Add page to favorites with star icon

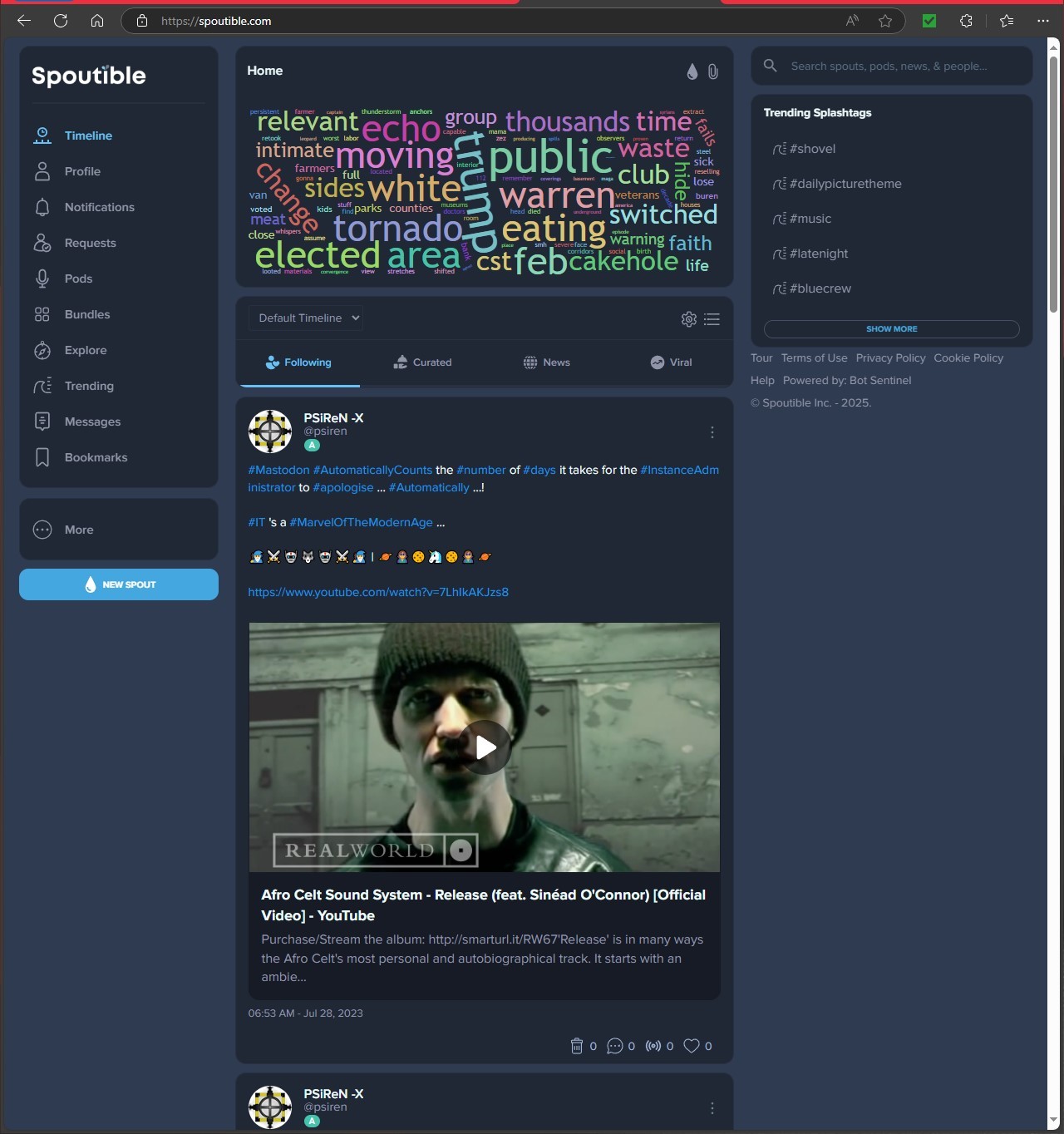tap(885, 21)
